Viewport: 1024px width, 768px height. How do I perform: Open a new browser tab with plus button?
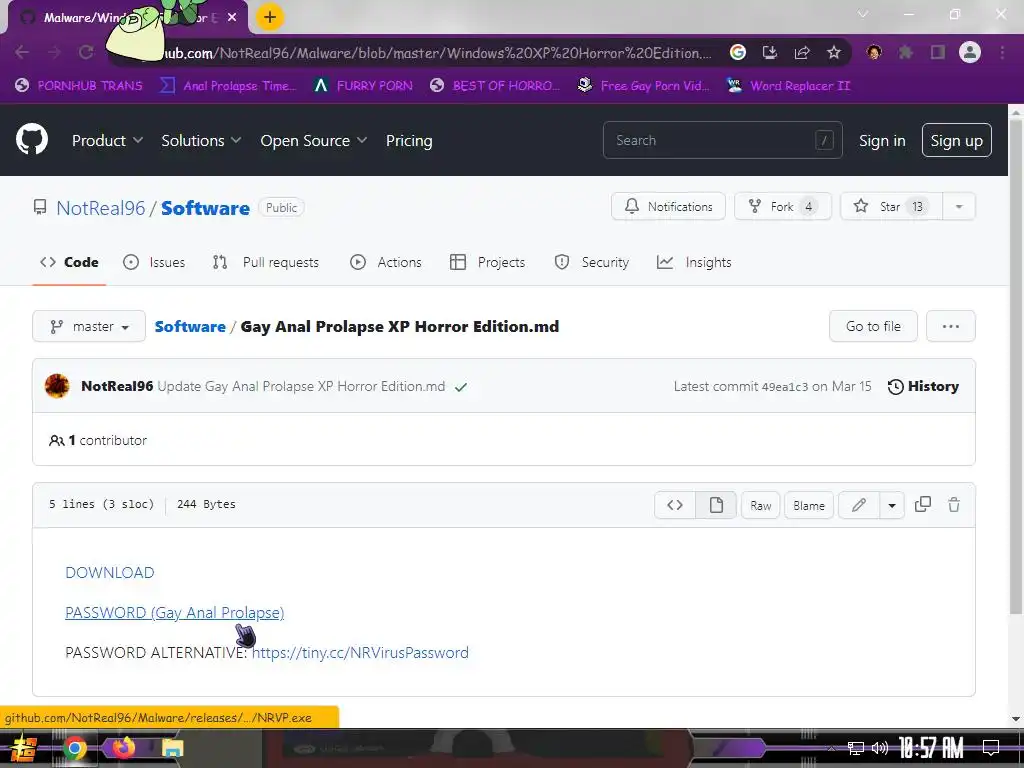pyautogui.click(x=269, y=18)
